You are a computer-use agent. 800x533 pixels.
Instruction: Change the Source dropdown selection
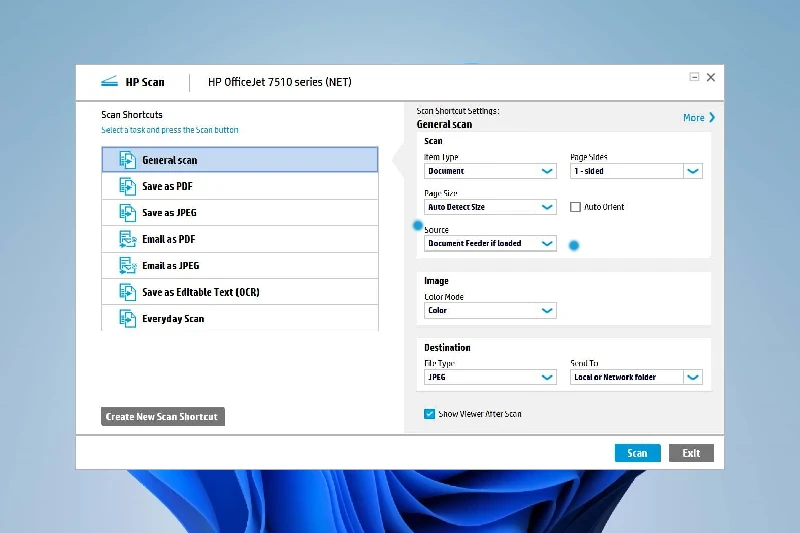pos(490,243)
